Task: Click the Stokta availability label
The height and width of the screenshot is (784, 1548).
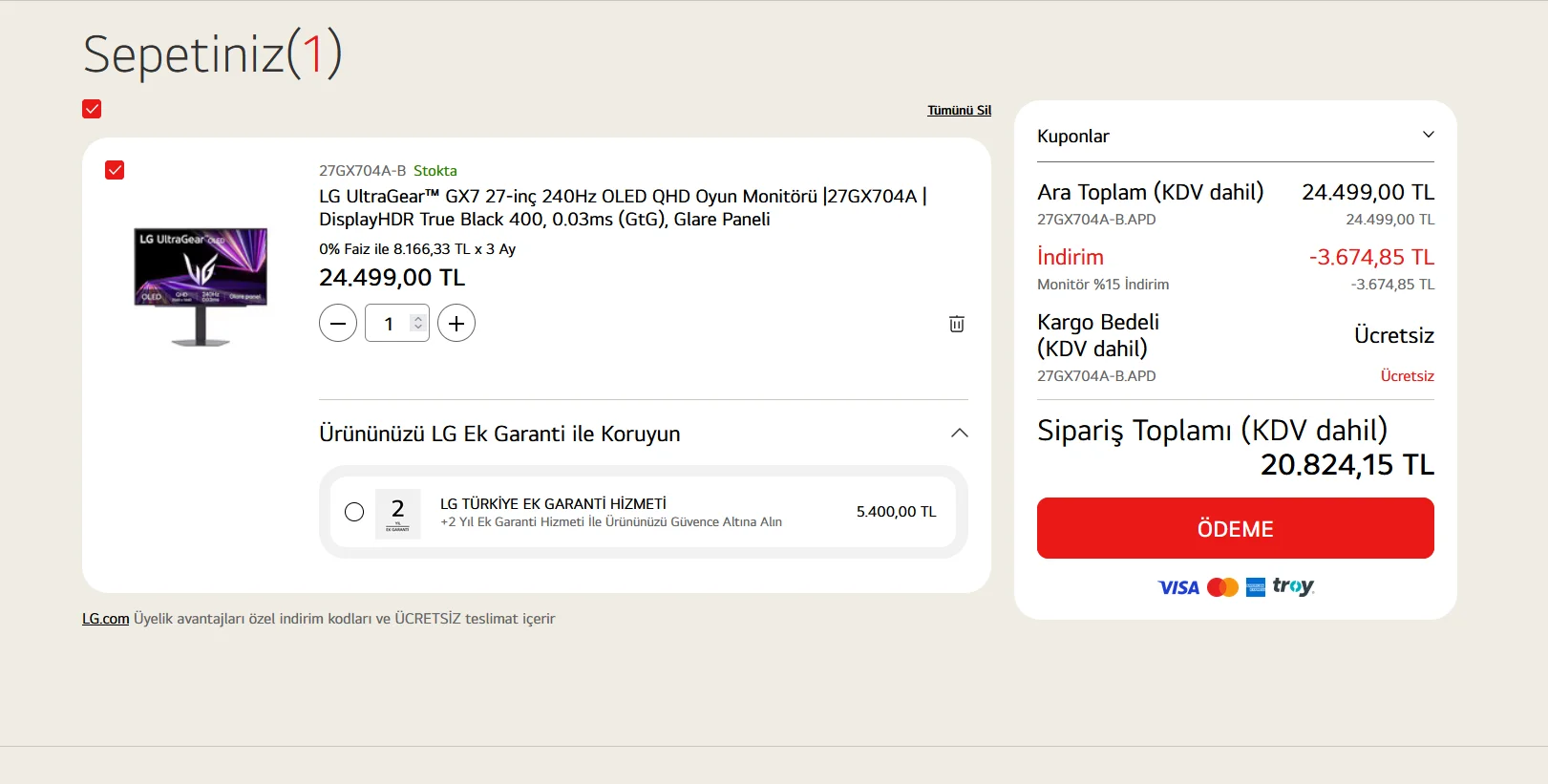Action: [435, 171]
